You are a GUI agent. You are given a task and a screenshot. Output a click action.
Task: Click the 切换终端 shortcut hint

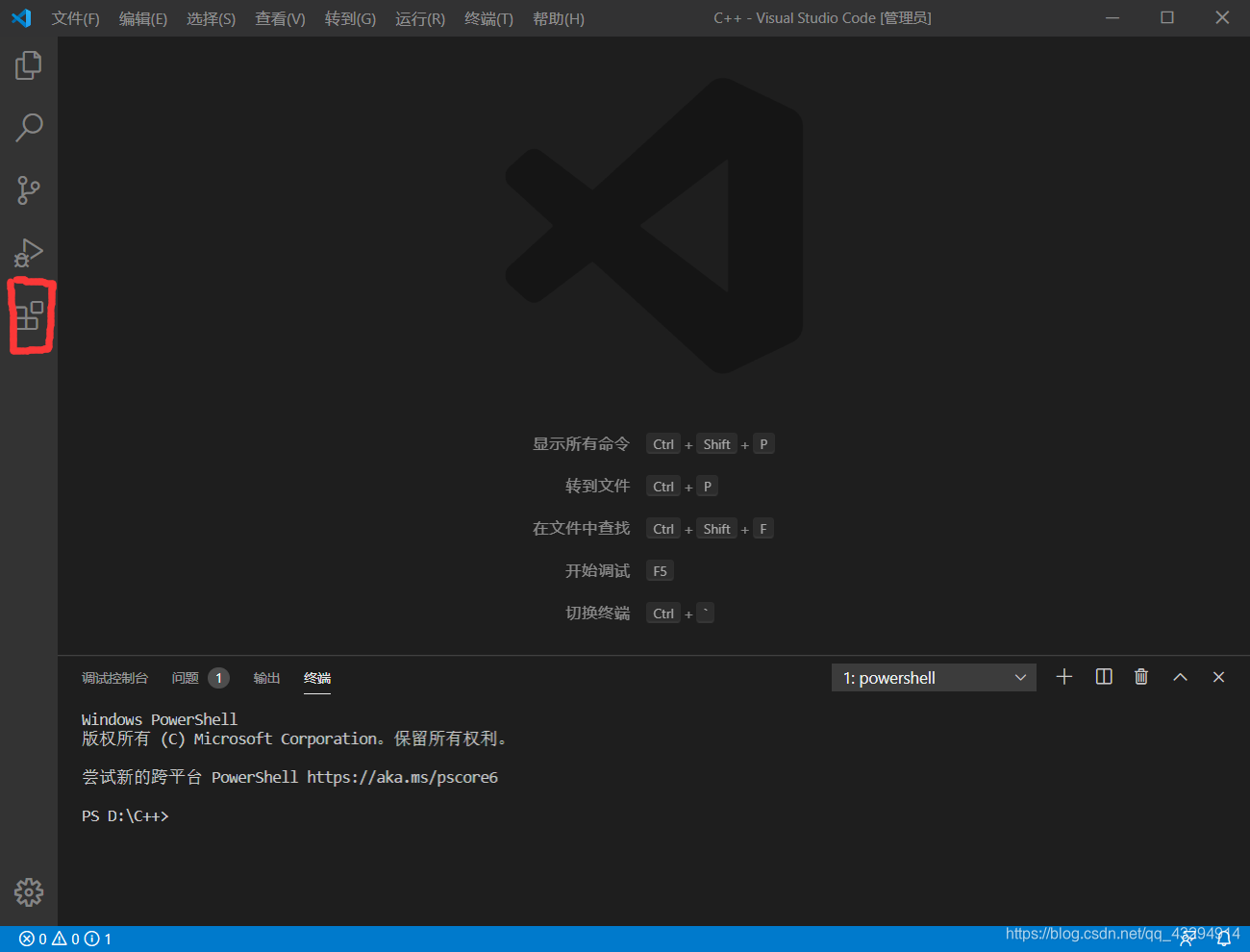(597, 613)
